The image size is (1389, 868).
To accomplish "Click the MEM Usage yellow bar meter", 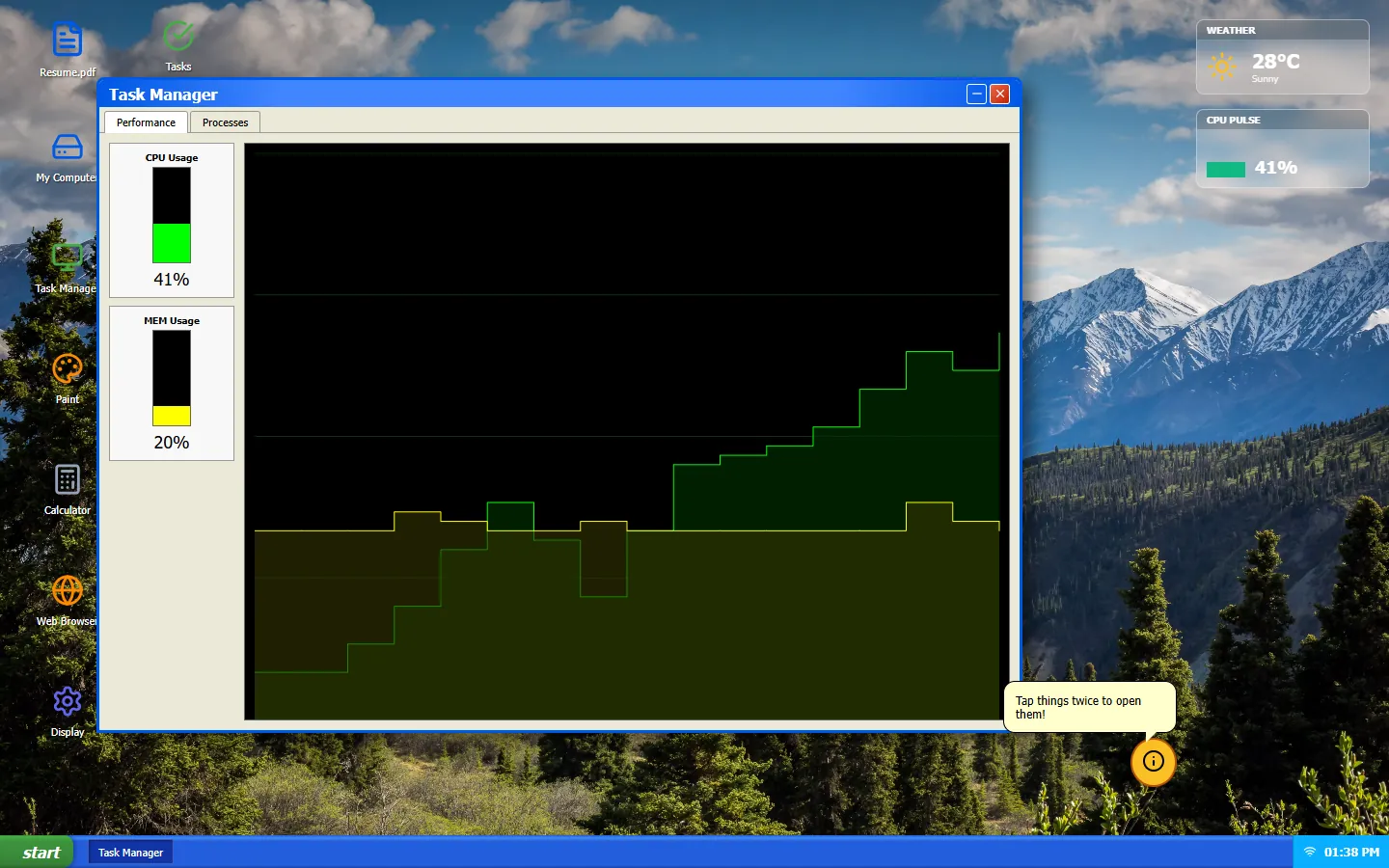I will pyautogui.click(x=172, y=378).
